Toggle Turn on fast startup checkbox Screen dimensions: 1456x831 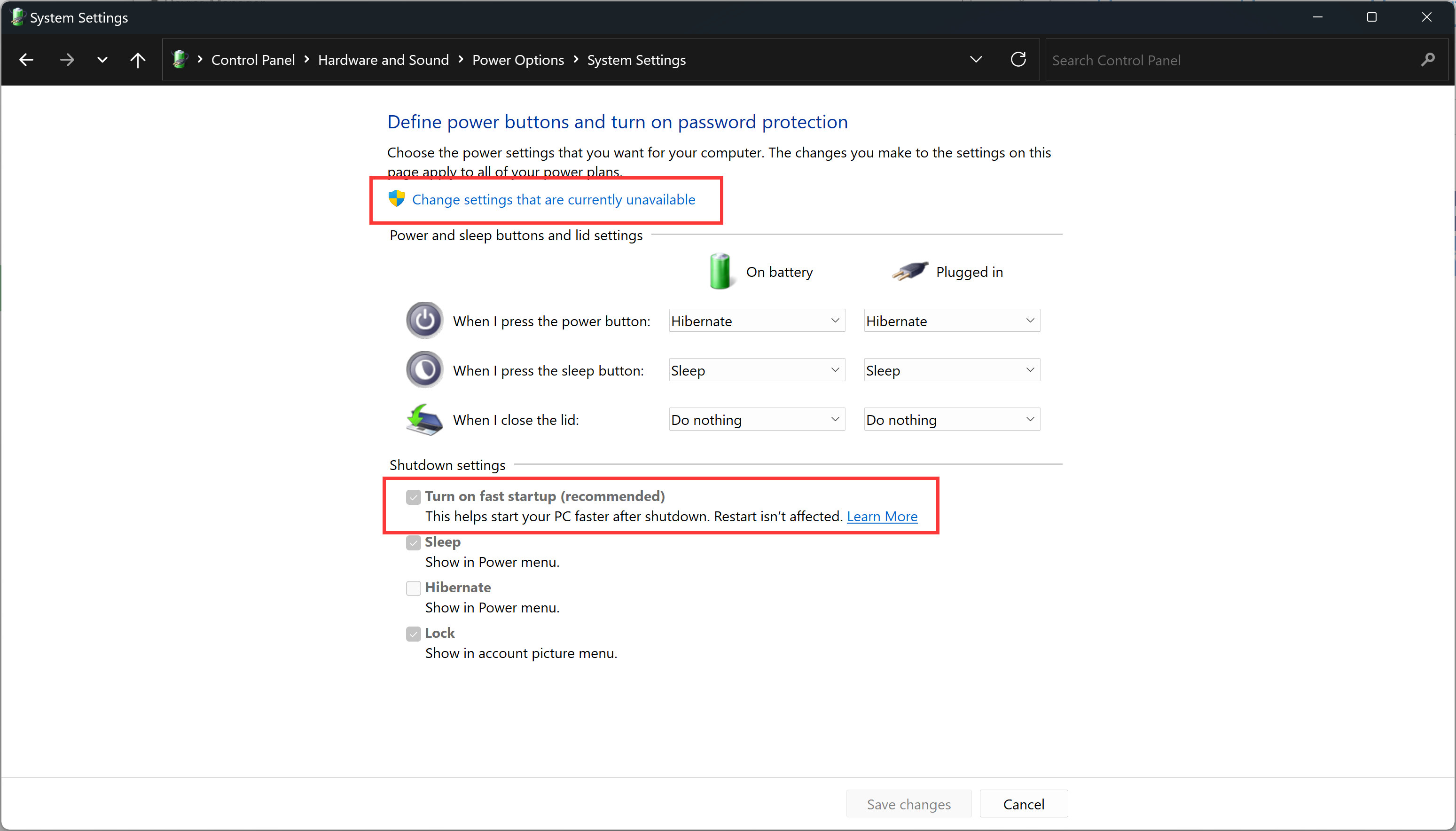point(413,496)
